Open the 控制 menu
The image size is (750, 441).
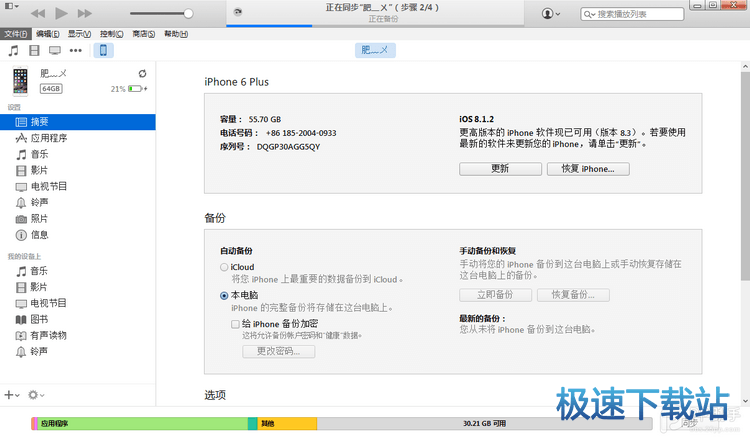click(111, 34)
